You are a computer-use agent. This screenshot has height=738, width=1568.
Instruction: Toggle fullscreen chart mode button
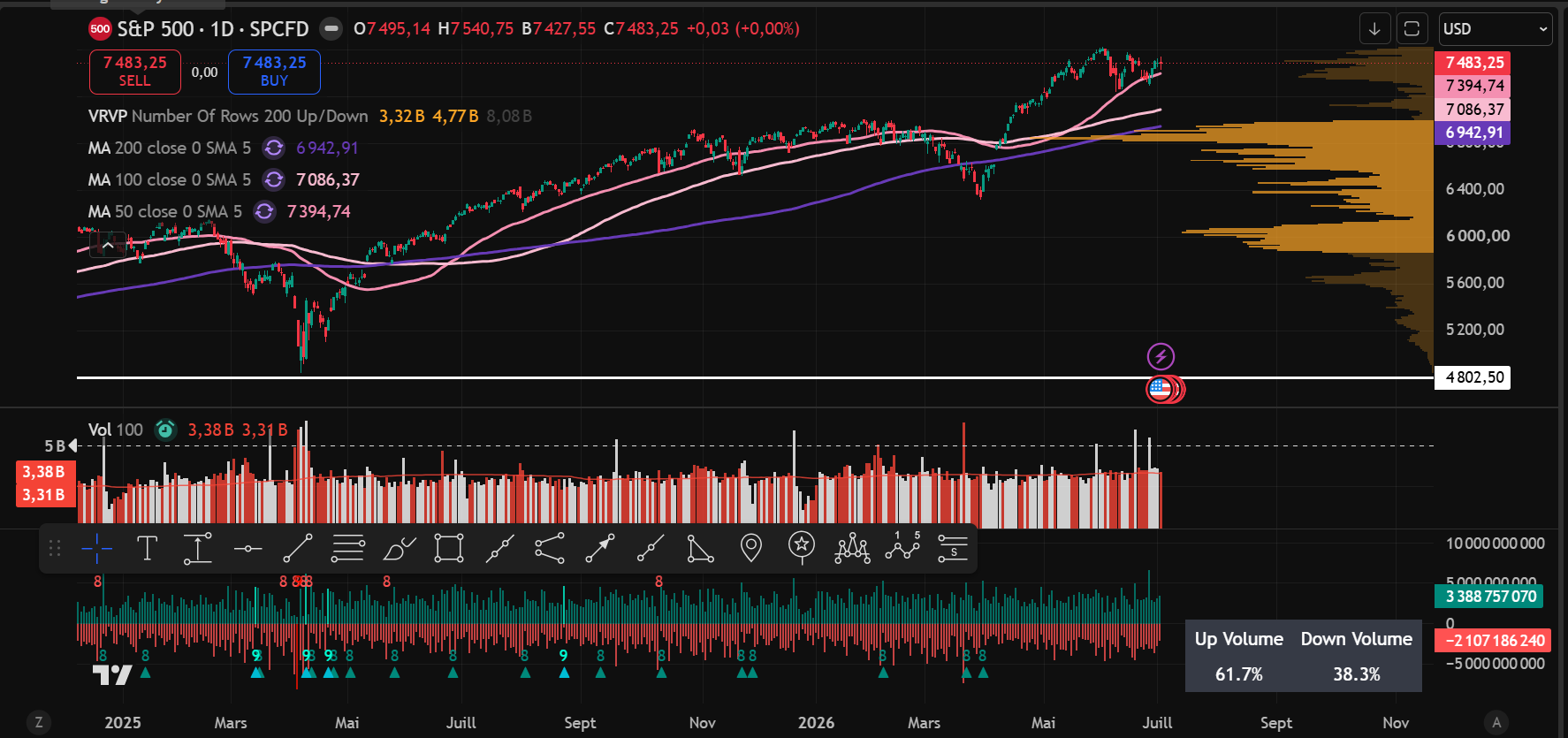pyautogui.click(x=1412, y=29)
